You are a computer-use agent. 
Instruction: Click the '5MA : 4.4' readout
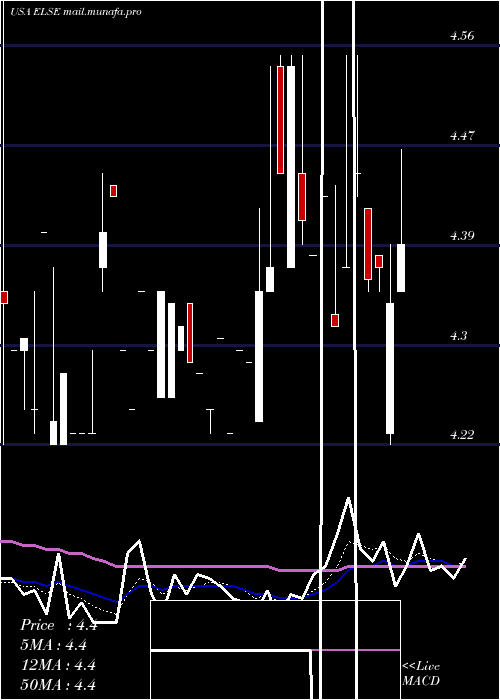pos(54,645)
